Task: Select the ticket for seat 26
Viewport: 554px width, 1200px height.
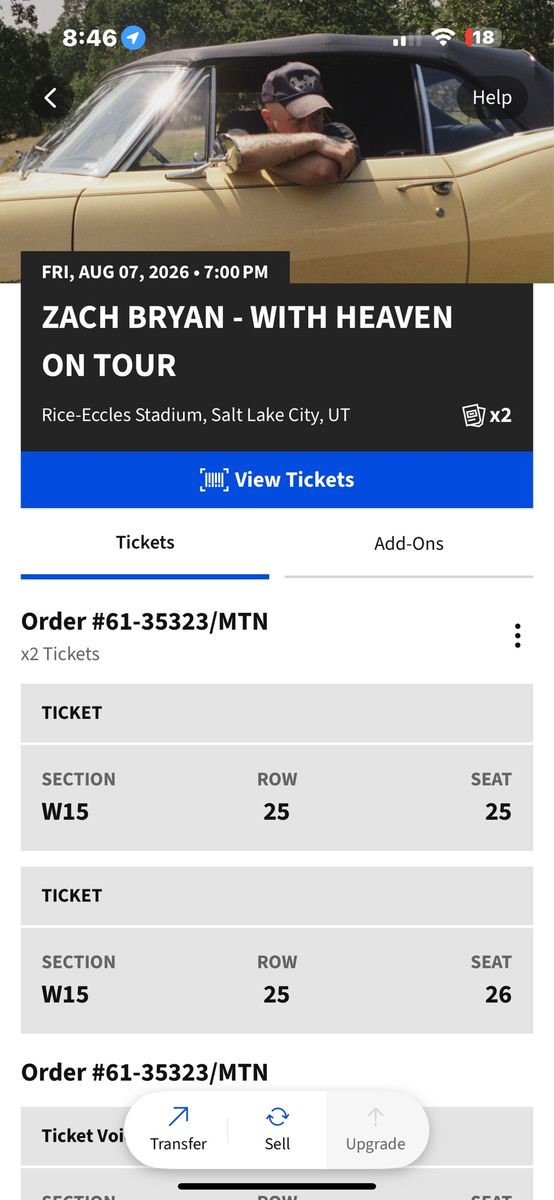Action: pos(277,950)
